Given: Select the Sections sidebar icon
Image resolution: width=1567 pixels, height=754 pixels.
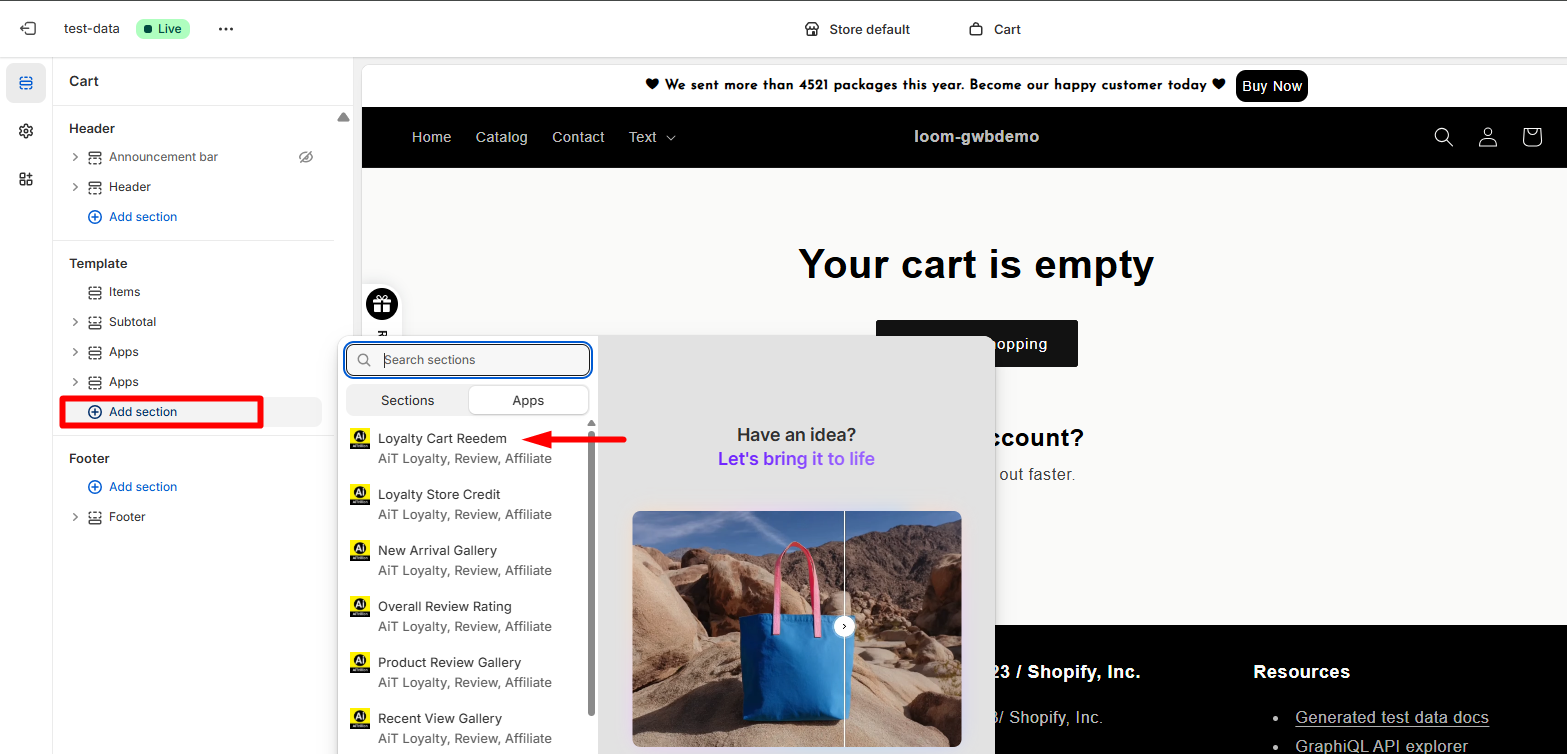Looking at the screenshot, I should (26, 83).
